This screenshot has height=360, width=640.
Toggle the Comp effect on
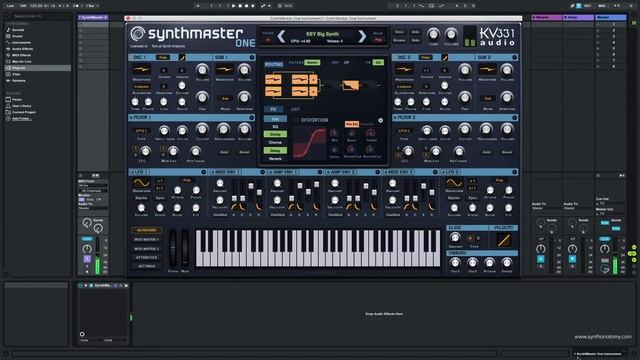(x=275, y=134)
